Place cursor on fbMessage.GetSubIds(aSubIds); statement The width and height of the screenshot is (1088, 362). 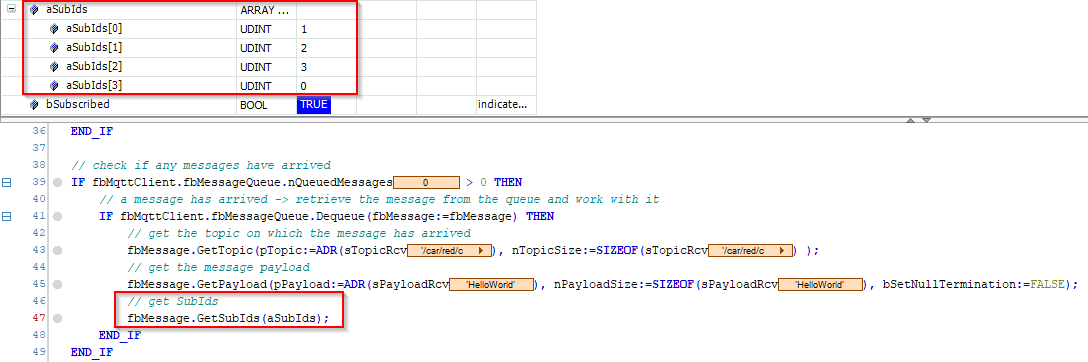[x=228, y=318]
